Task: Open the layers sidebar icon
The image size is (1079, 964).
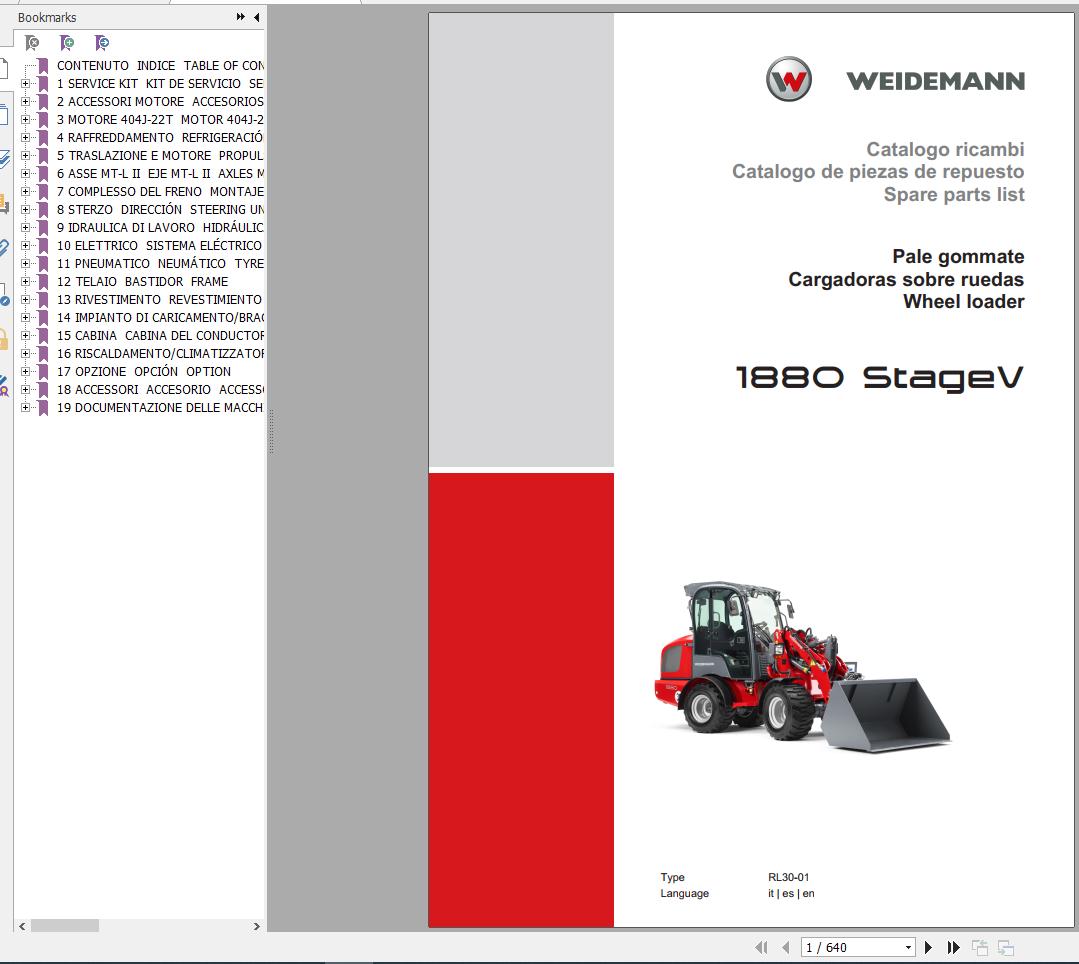Action: [x=4, y=160]
